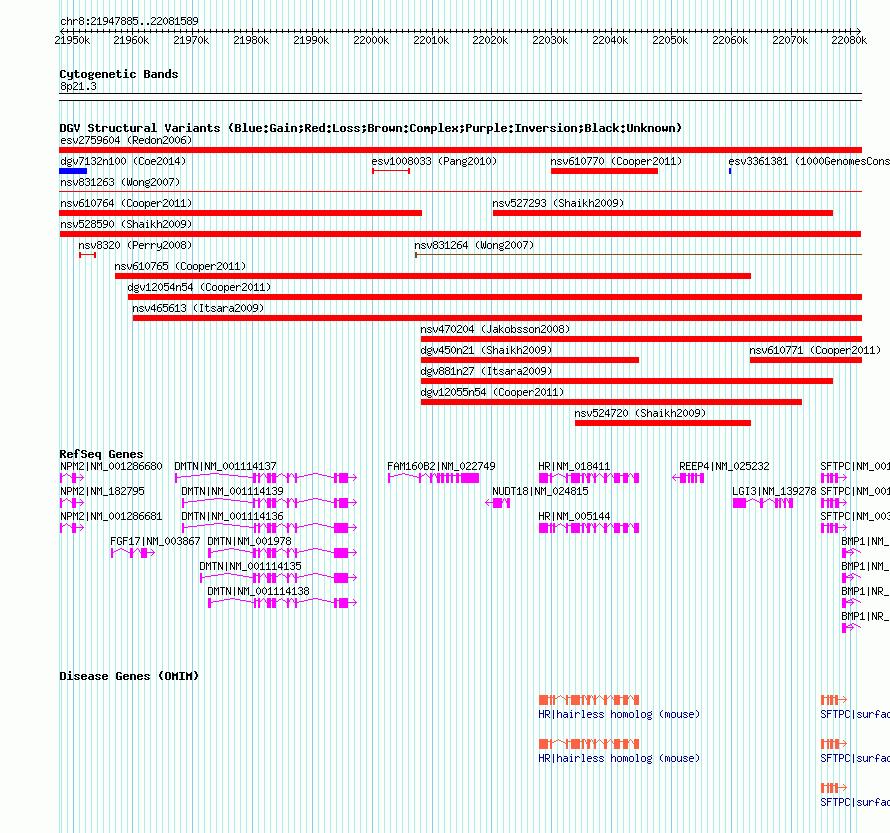The width and height of the screenshot is (890, 833).
Task: Click the nsv610764 (Cooper2011) loss bar
Action: coord(241,213)
